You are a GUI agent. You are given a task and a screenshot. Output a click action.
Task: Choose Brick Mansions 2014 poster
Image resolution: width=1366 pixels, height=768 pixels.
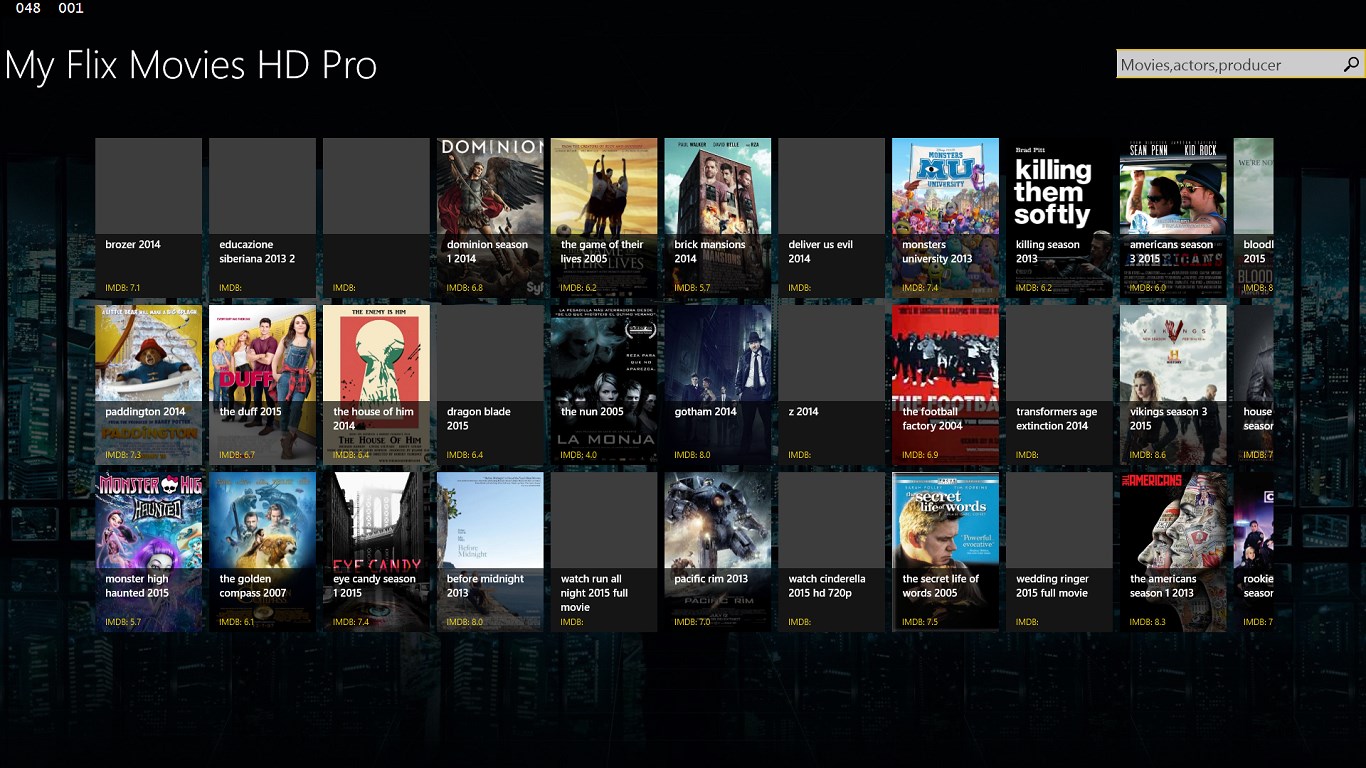717,217
